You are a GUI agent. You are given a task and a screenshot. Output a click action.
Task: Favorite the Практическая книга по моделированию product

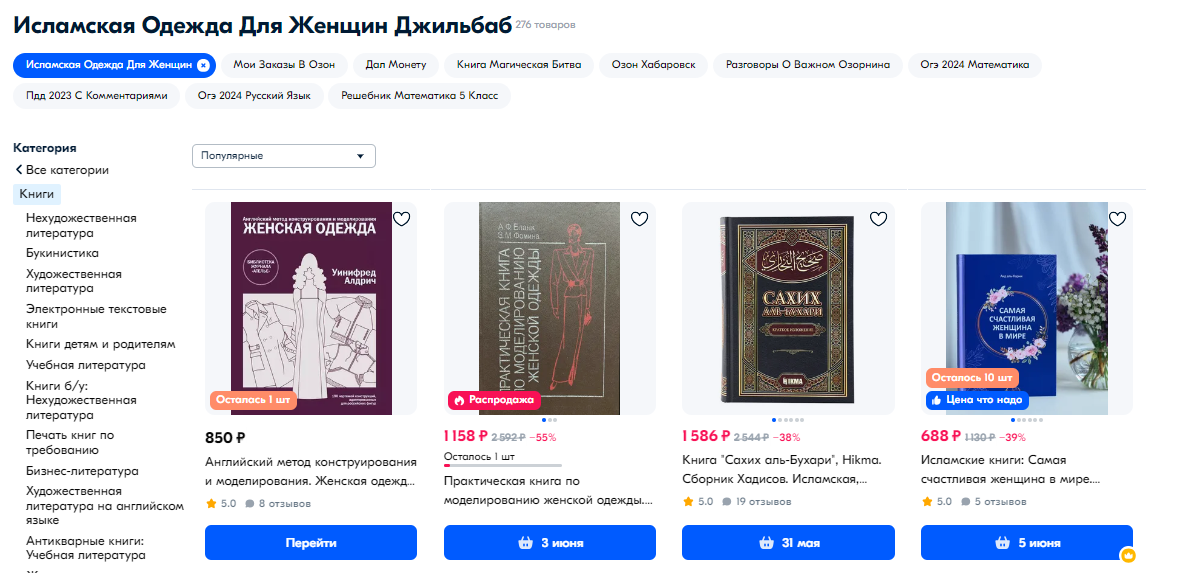point(640,220)
